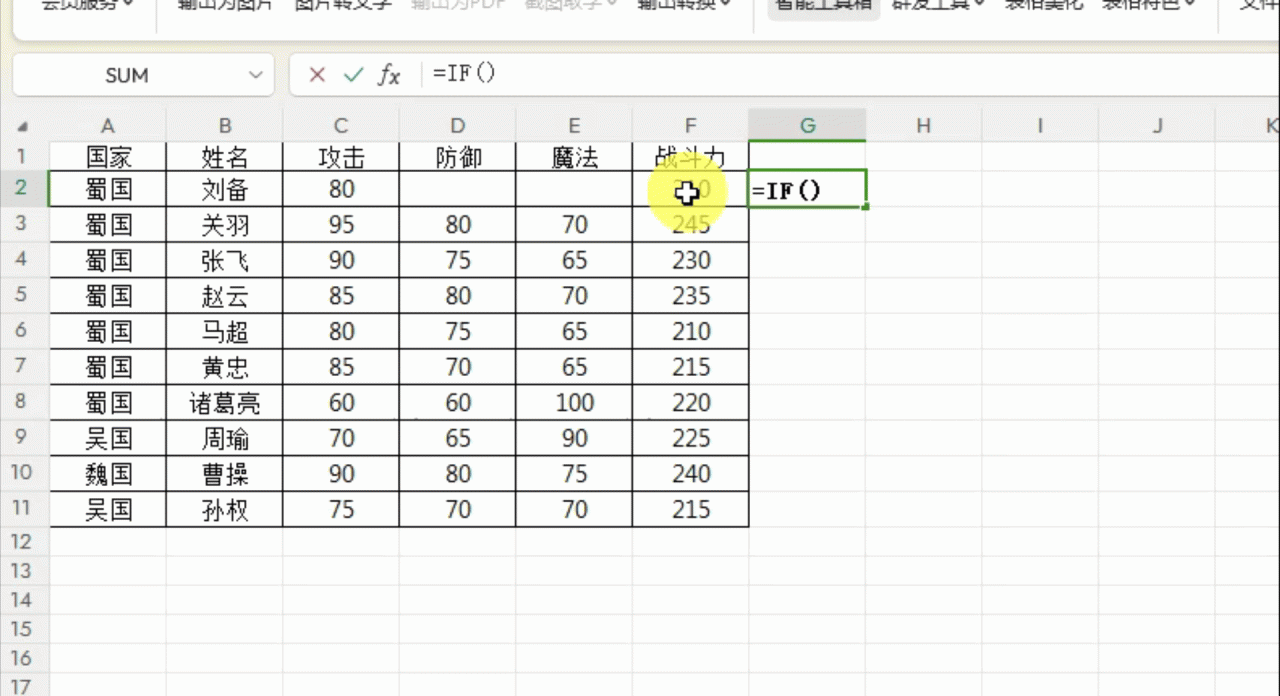Open the Insert Function (fx) dialog

pos(388,75)
